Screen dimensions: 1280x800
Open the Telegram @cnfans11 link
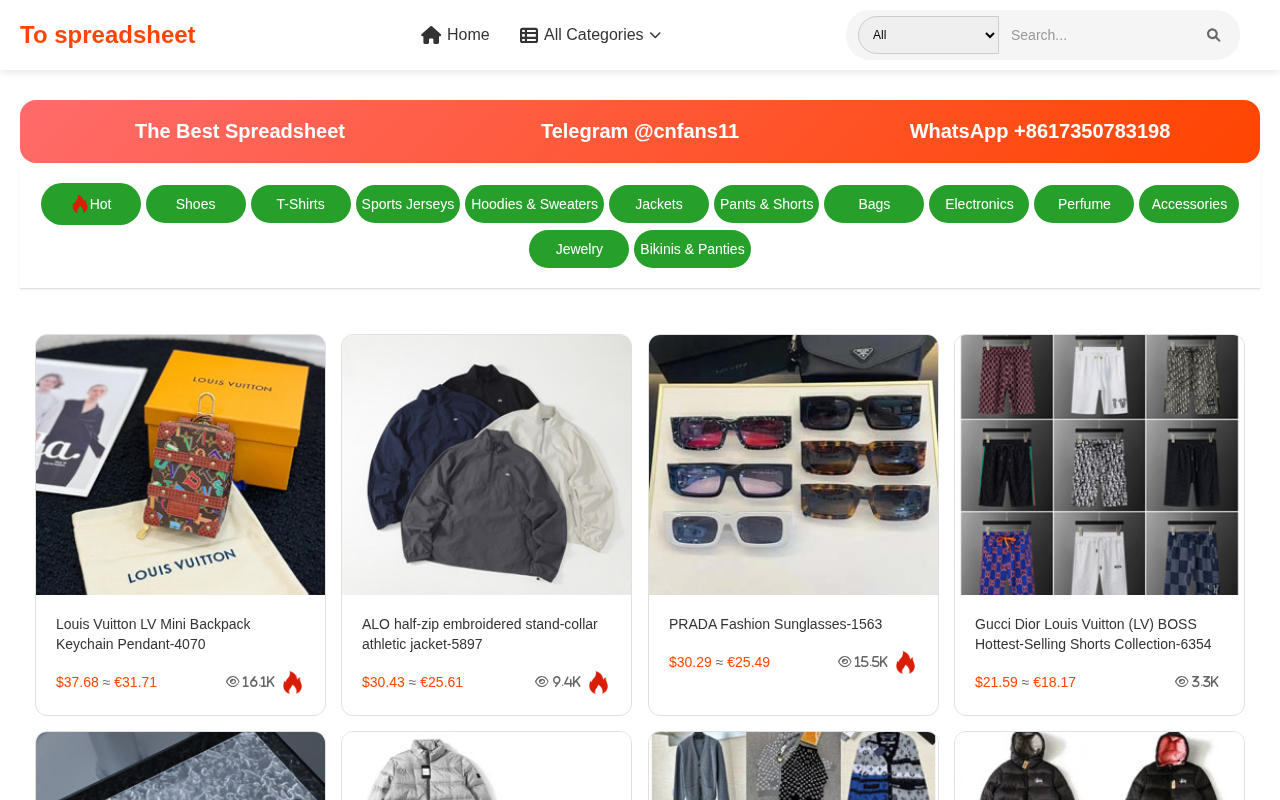640,131
